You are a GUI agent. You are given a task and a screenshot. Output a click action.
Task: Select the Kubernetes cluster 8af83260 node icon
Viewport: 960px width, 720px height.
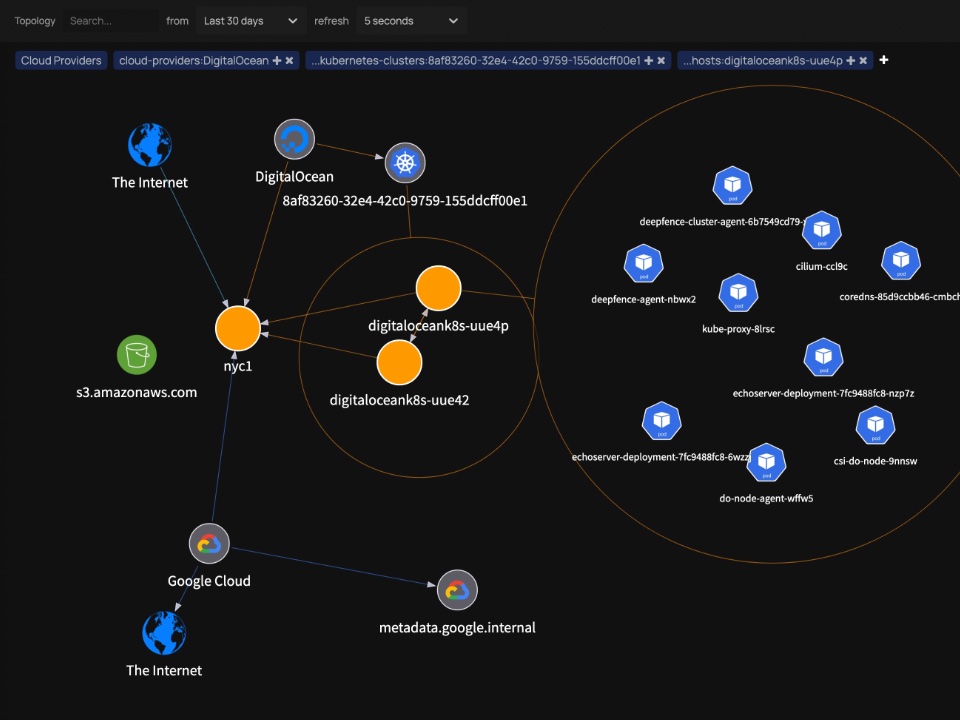pyautogui.click(x=405, y=163)
